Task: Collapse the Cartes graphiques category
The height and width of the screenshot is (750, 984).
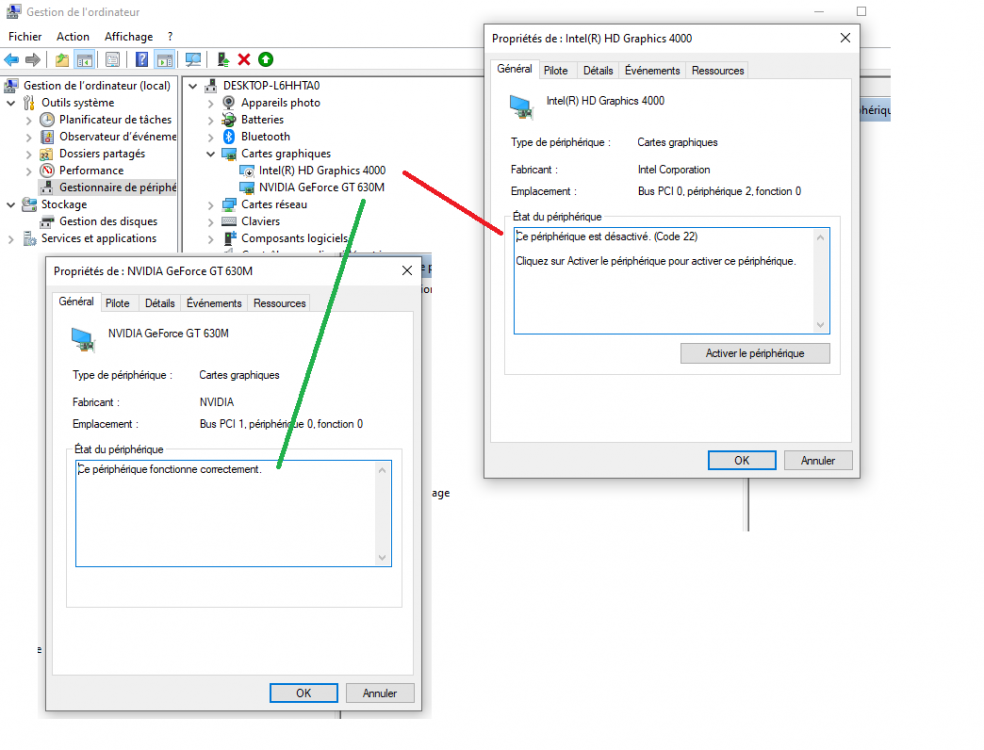Action: [x=211, y=154]
